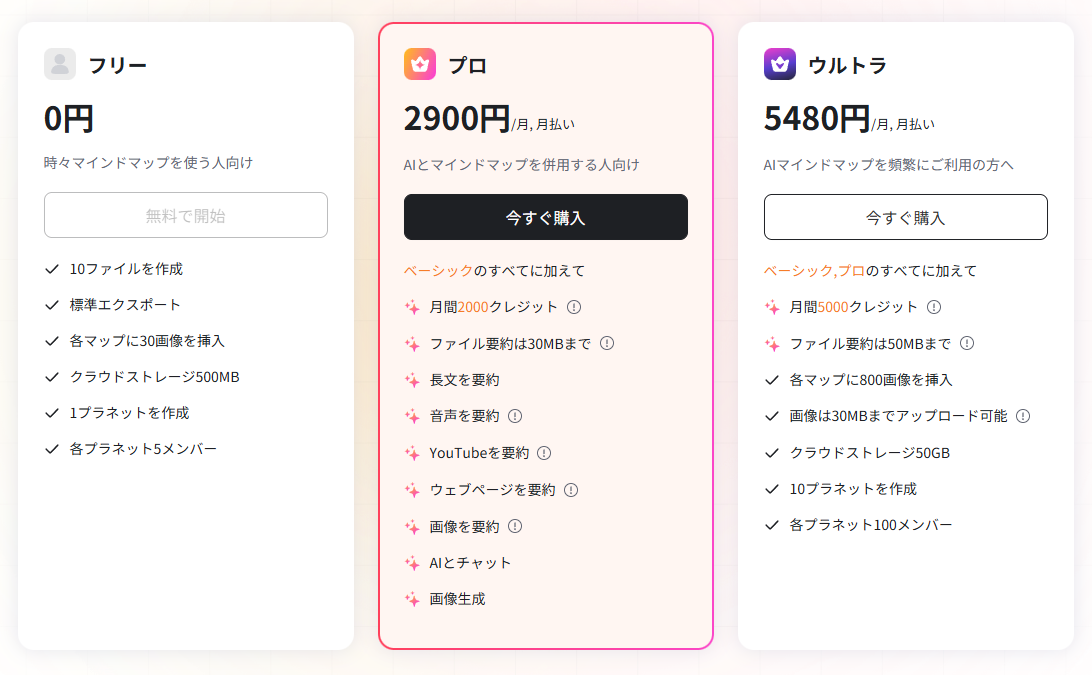The height and width of the screenshot is (675, 1092).
Task: Click the info icon next to 画像を要約
Action: (515, 526)
